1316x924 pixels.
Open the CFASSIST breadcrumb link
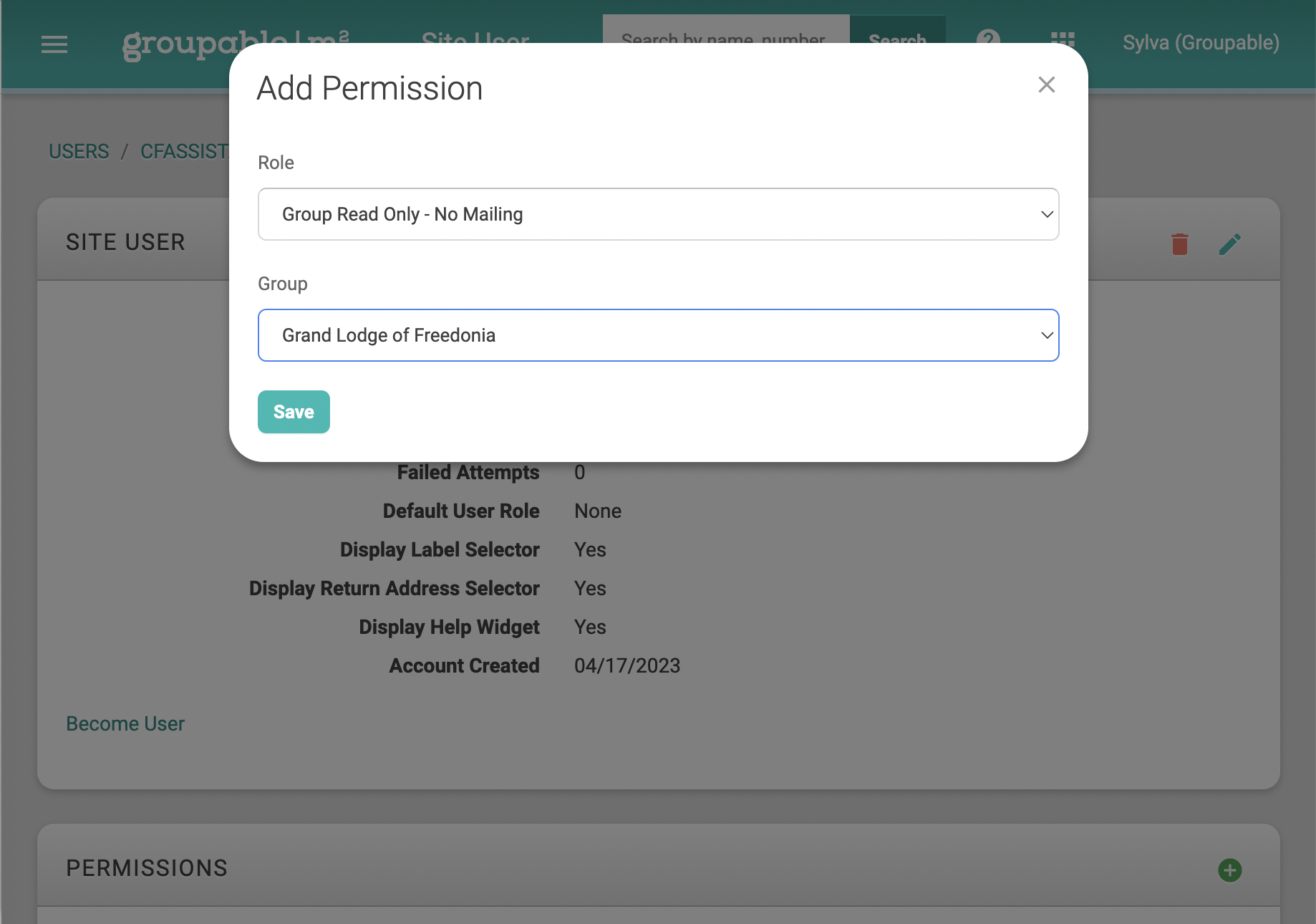(184, 152)
